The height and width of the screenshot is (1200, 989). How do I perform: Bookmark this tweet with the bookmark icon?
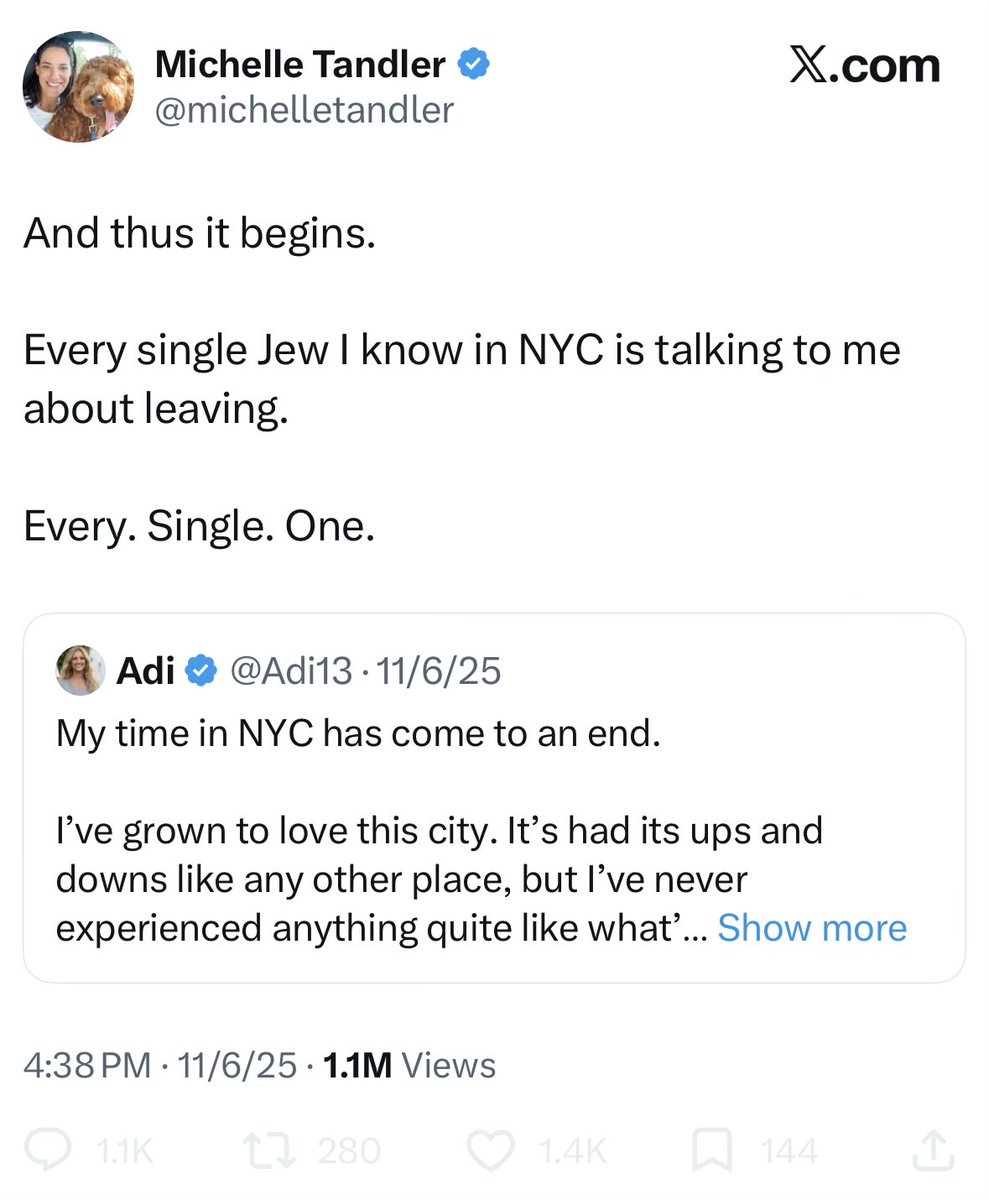click(x=712, y=1150)
